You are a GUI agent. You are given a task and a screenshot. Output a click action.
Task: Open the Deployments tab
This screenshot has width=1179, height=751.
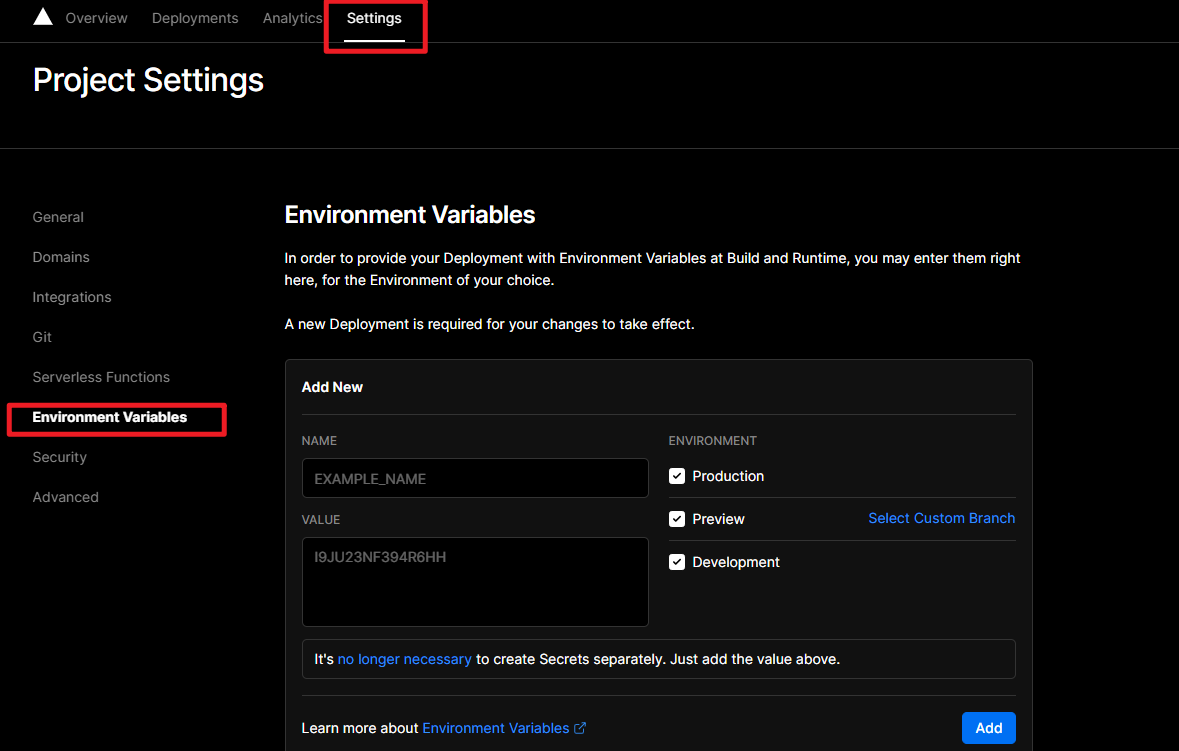coord(195,18)
